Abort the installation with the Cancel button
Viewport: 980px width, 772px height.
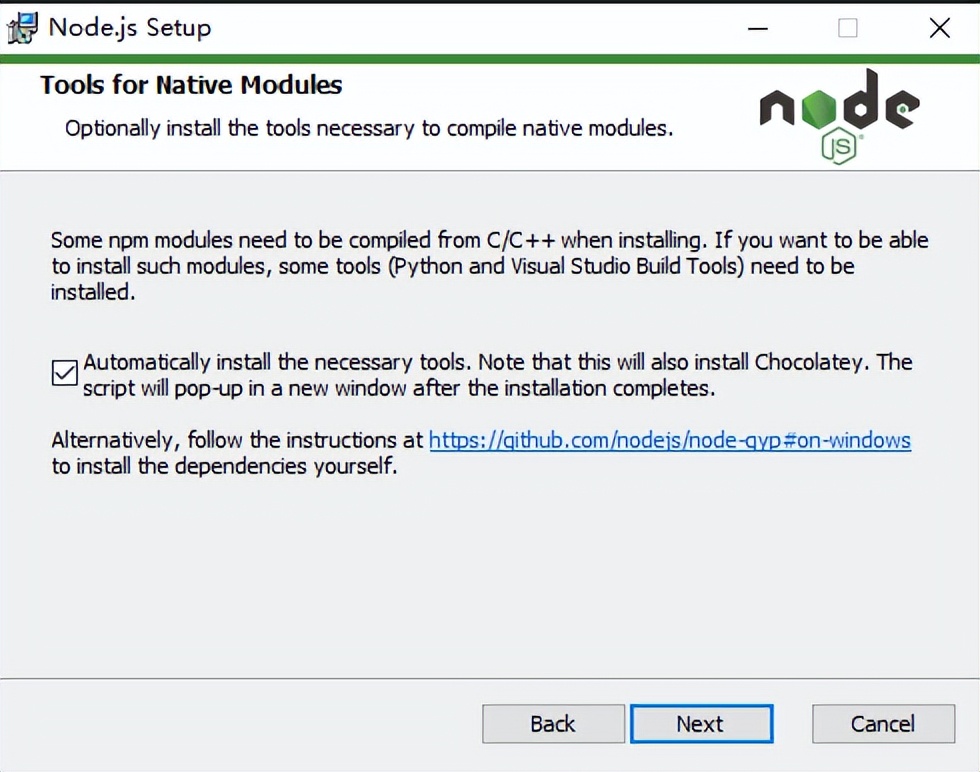coord(883,724)
